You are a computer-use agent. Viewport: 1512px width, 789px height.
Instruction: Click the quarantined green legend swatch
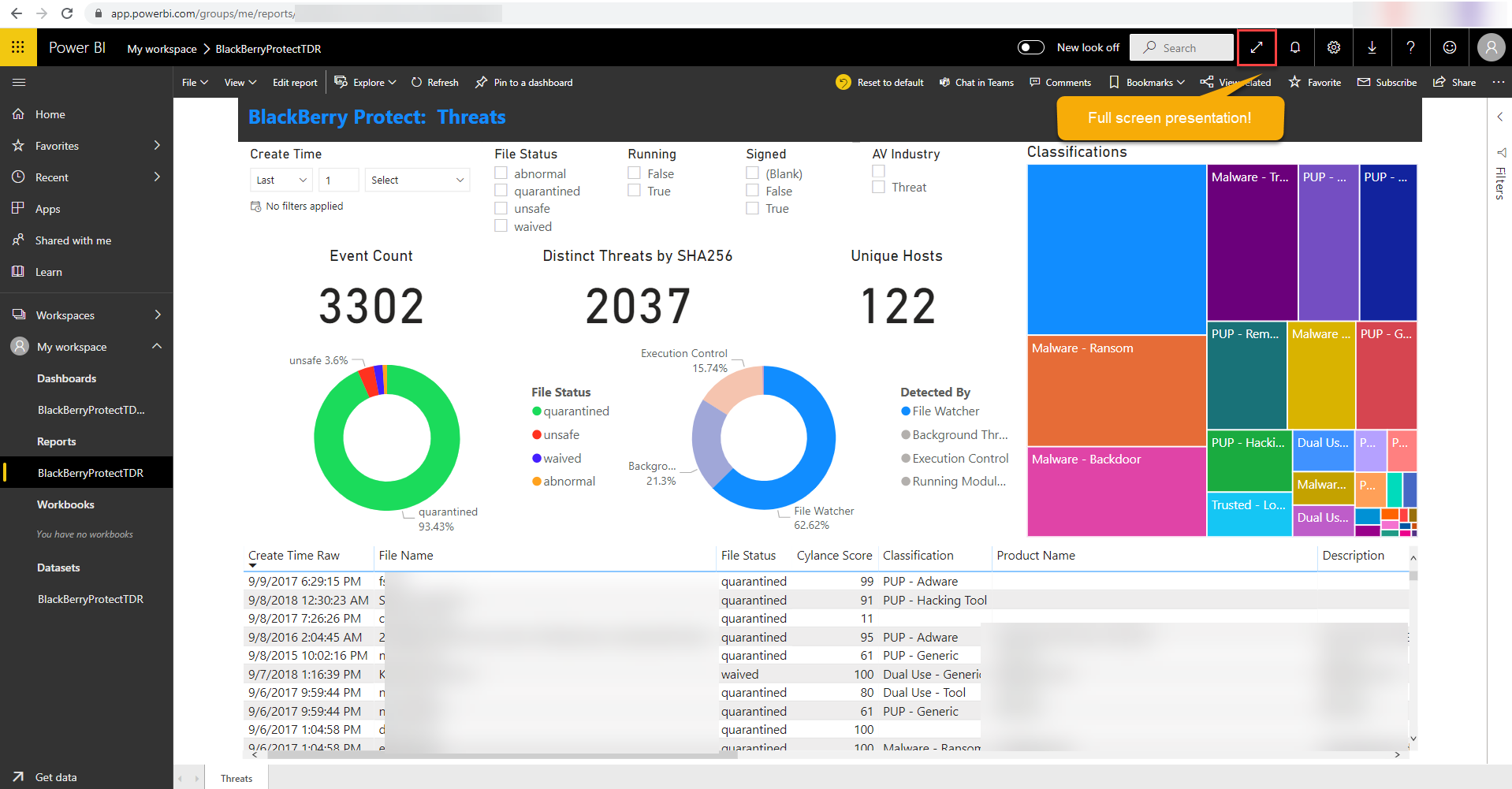(537, 411)
